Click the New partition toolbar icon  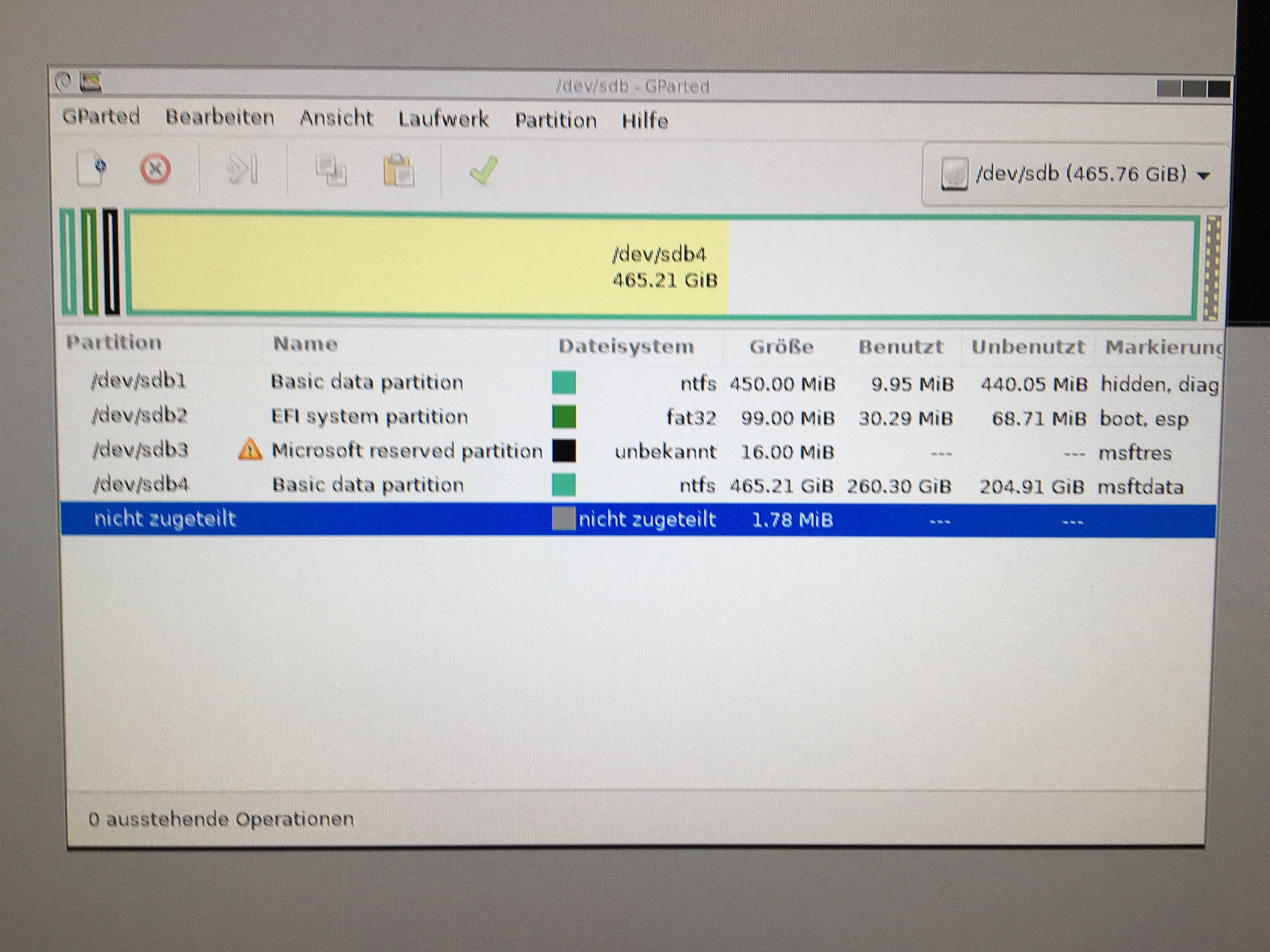point(92,169)
